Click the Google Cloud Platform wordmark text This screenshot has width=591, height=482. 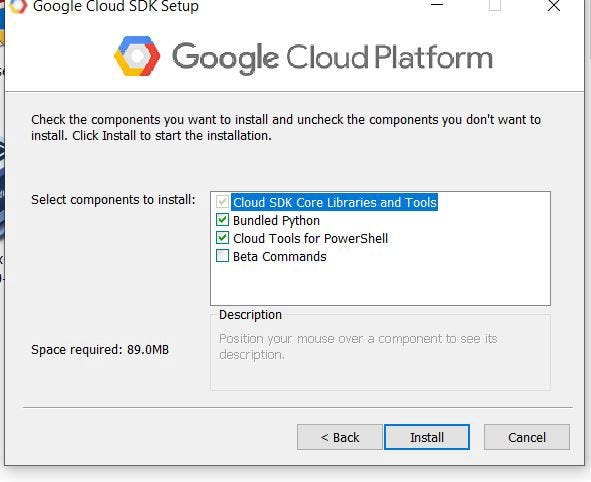click(x=332, y=57)
